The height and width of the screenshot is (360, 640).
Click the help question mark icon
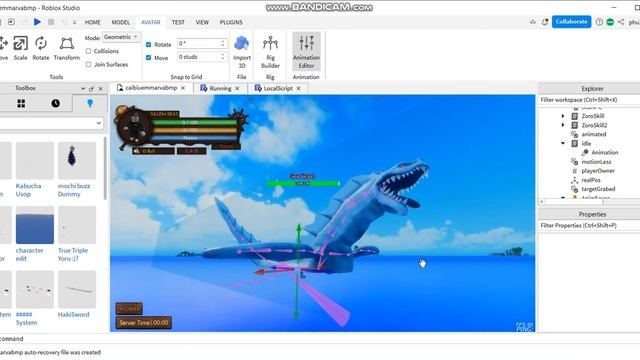[599, 22]
